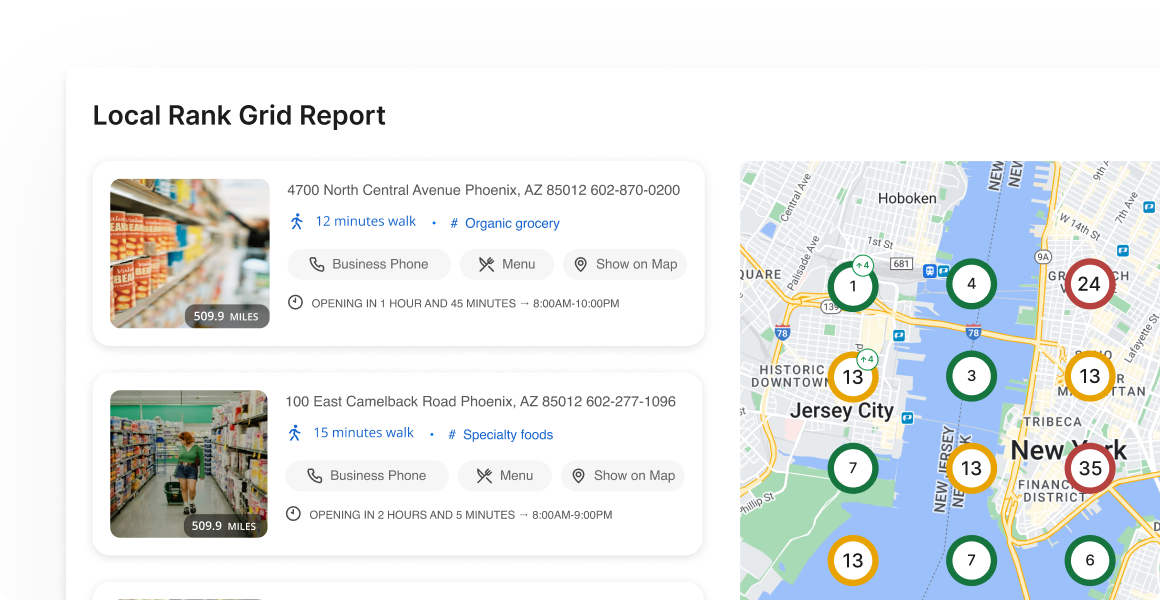Select the orange 13 marker below Phillip St
The width and height of the screenshot is (1160, 600).
pyautogui.click(x=852, y=561)
